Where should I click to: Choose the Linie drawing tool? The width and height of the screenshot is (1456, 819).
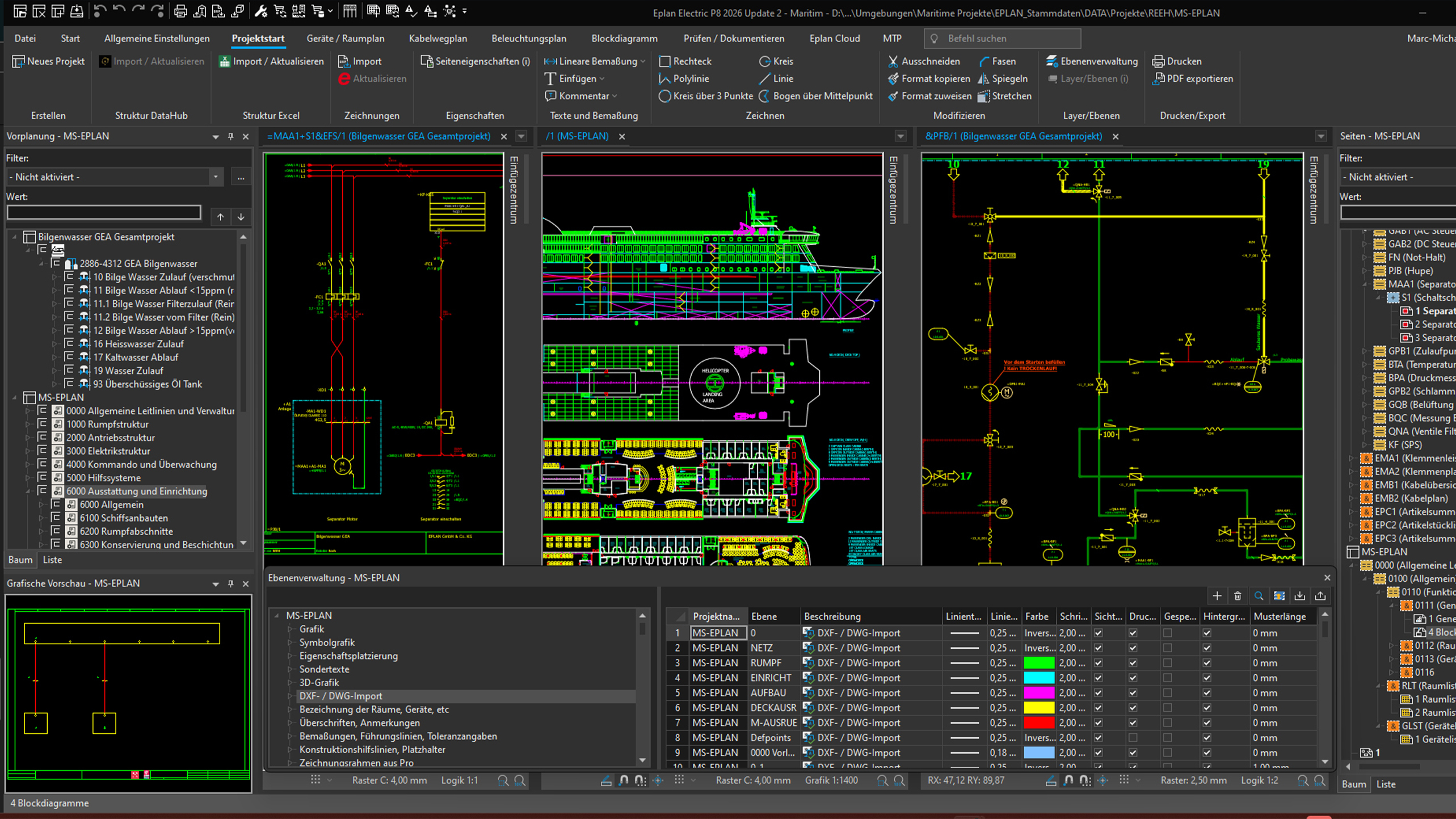tap(776, 79)
